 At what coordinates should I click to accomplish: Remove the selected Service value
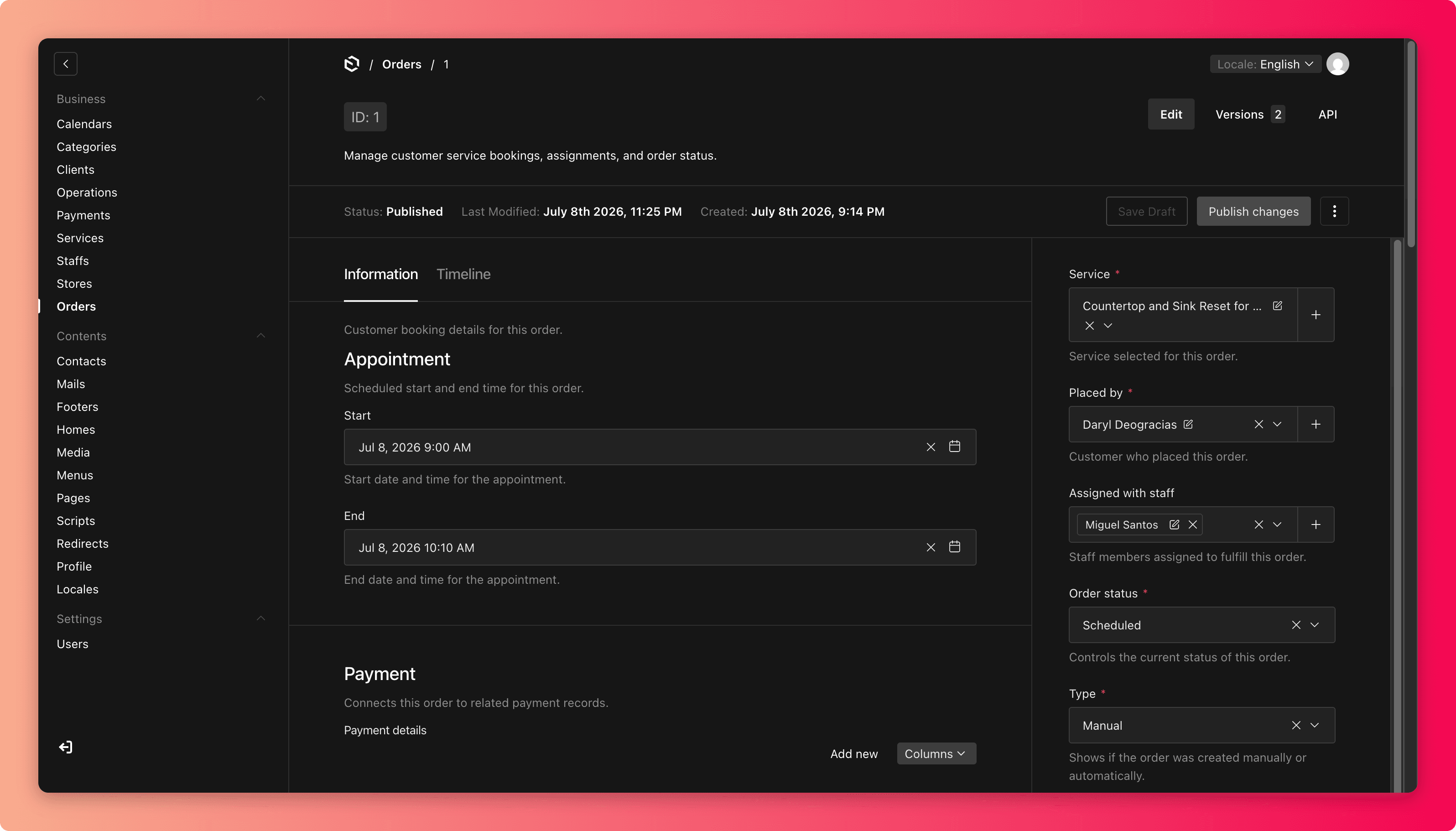[1089, 325]
